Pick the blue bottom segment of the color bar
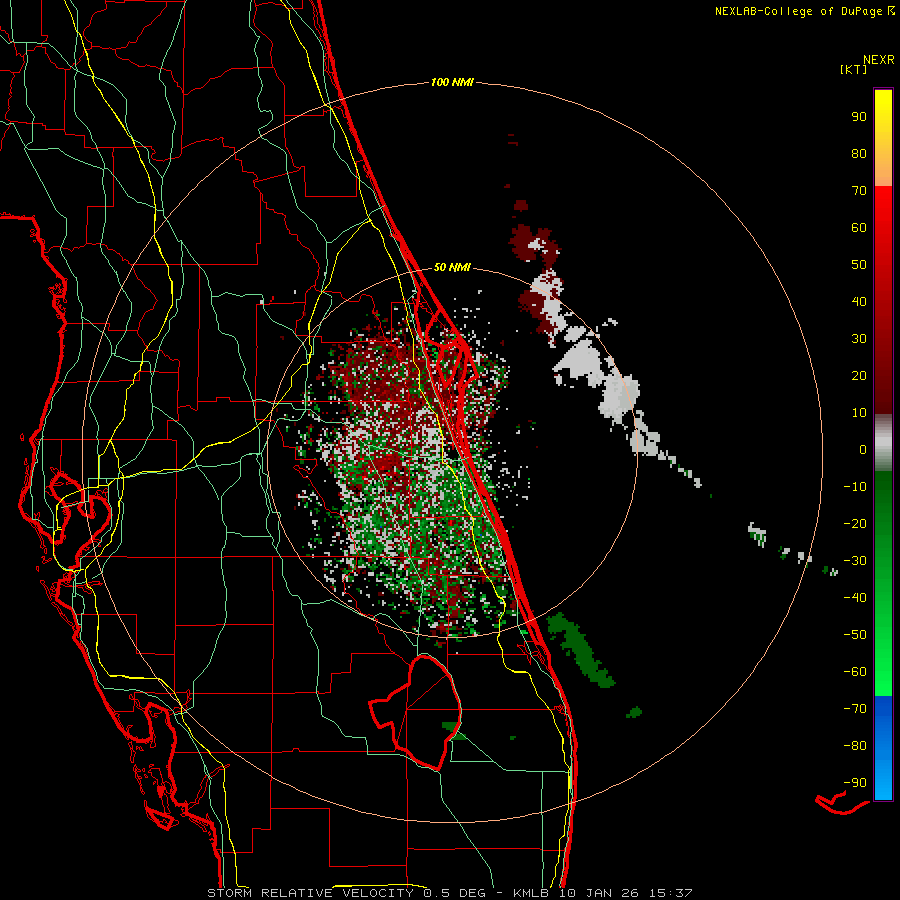The width and height of the screenshot is (900, 900). [x=883, y=748]
